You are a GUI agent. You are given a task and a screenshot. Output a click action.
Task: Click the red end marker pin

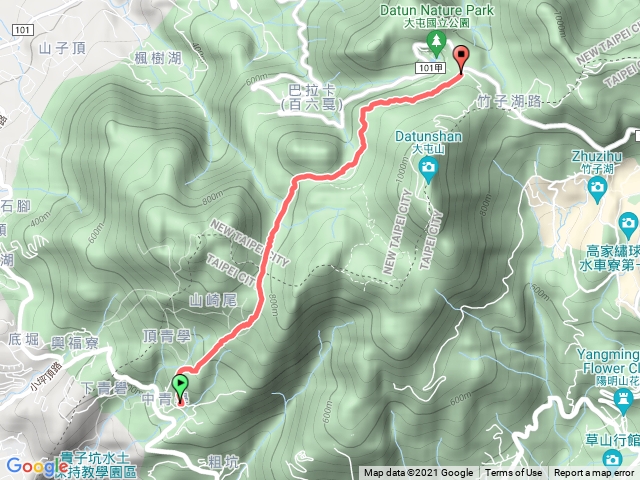(x=461, y=59)
